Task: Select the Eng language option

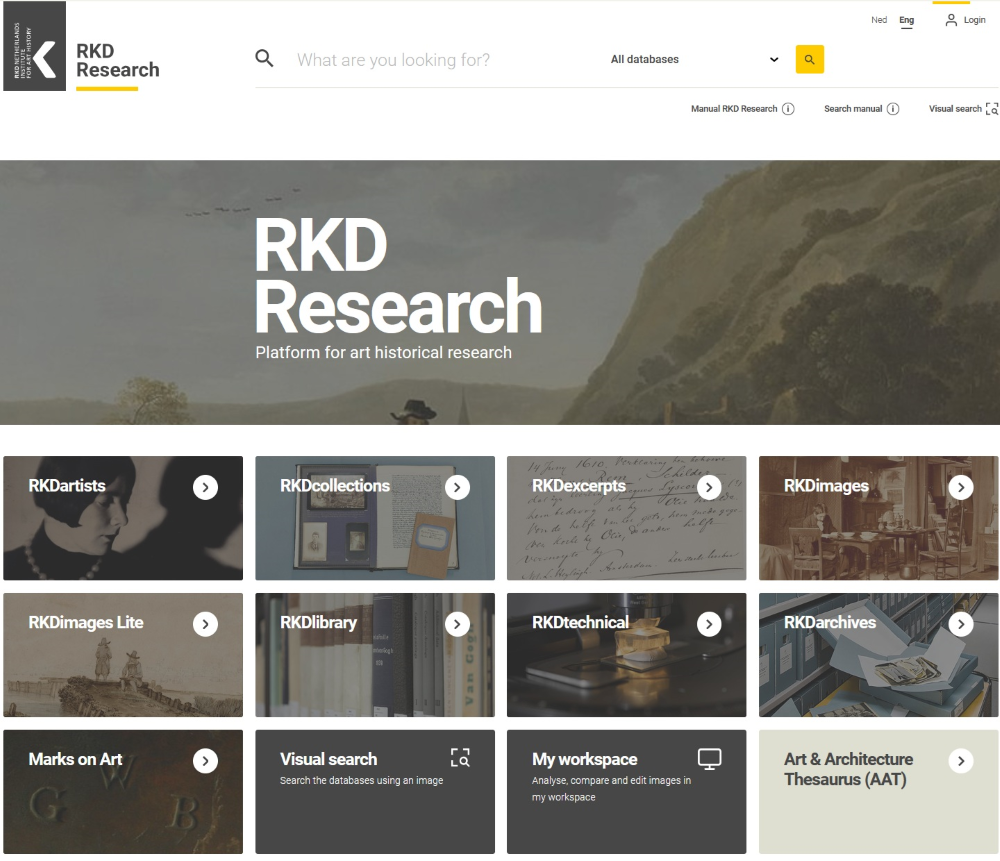Action: tap(906, 20)
